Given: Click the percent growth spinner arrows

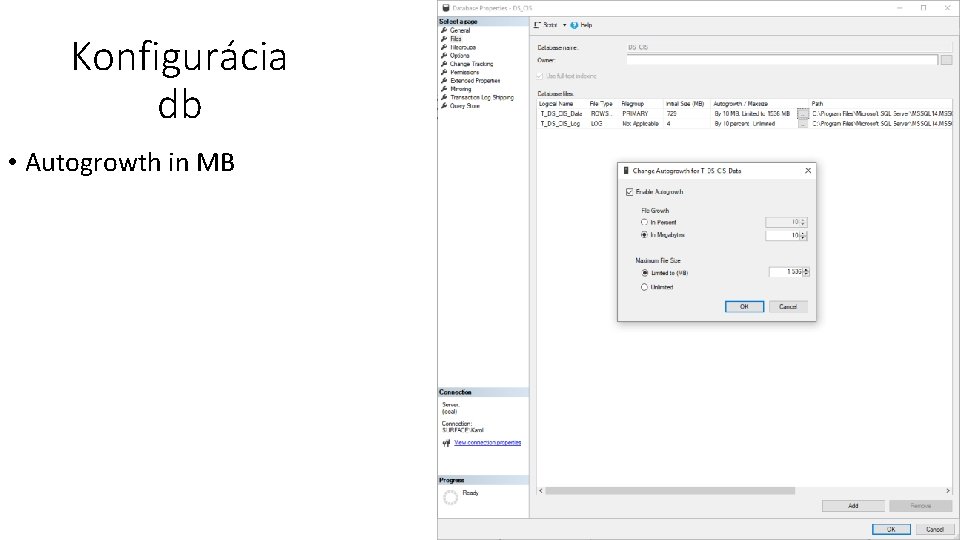Looking at the screenshot, I should [x=803, y=222].
